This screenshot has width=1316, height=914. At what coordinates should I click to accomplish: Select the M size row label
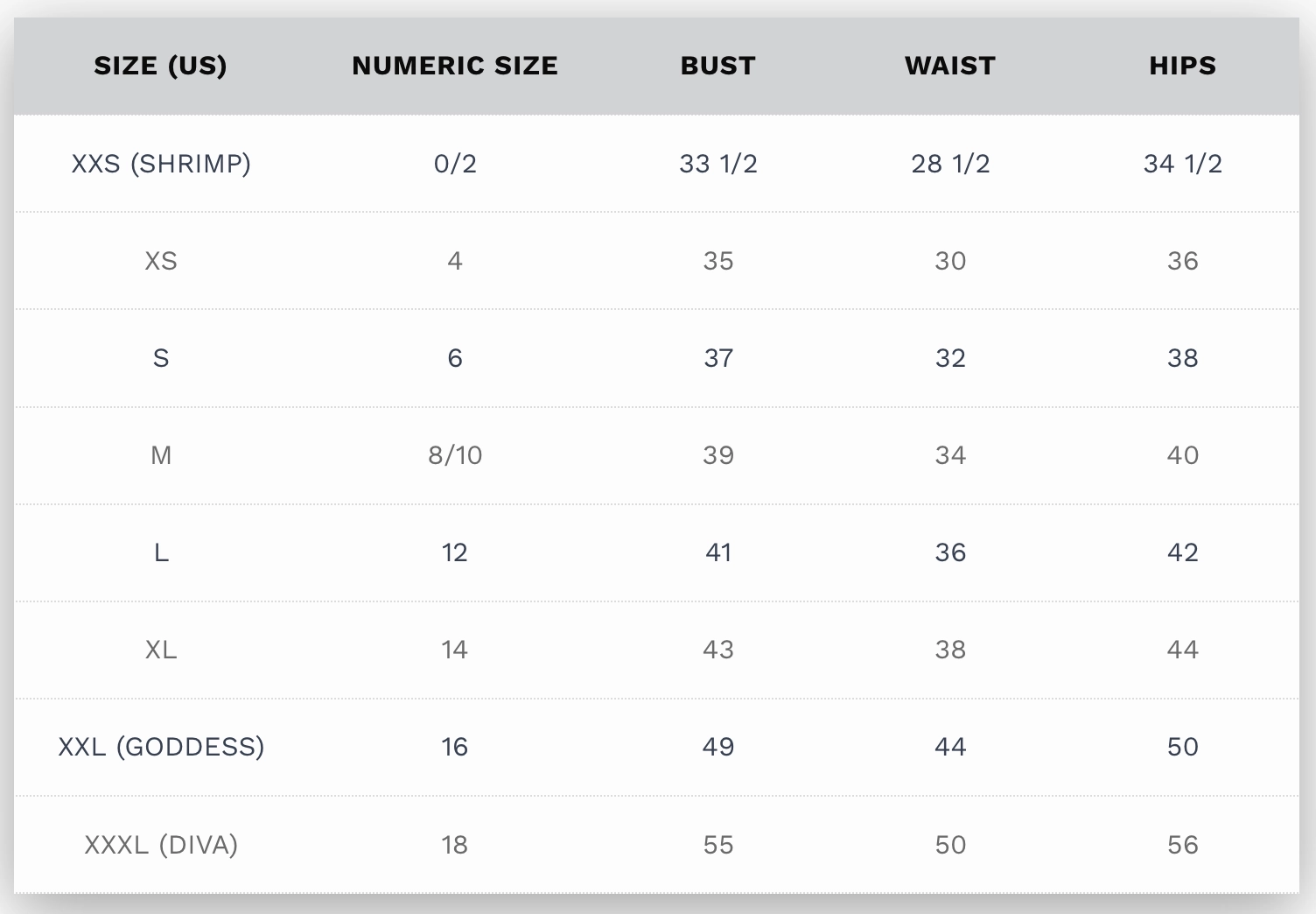(161, 455)
